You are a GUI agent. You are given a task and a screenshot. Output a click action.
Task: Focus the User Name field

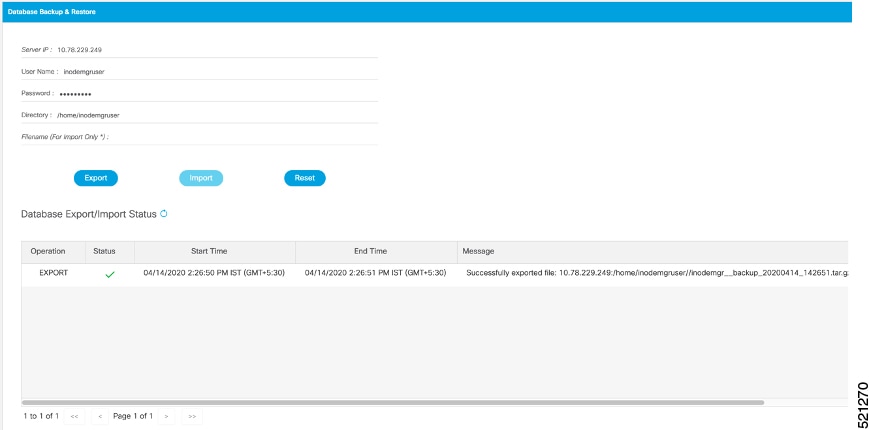pos(200,71)
